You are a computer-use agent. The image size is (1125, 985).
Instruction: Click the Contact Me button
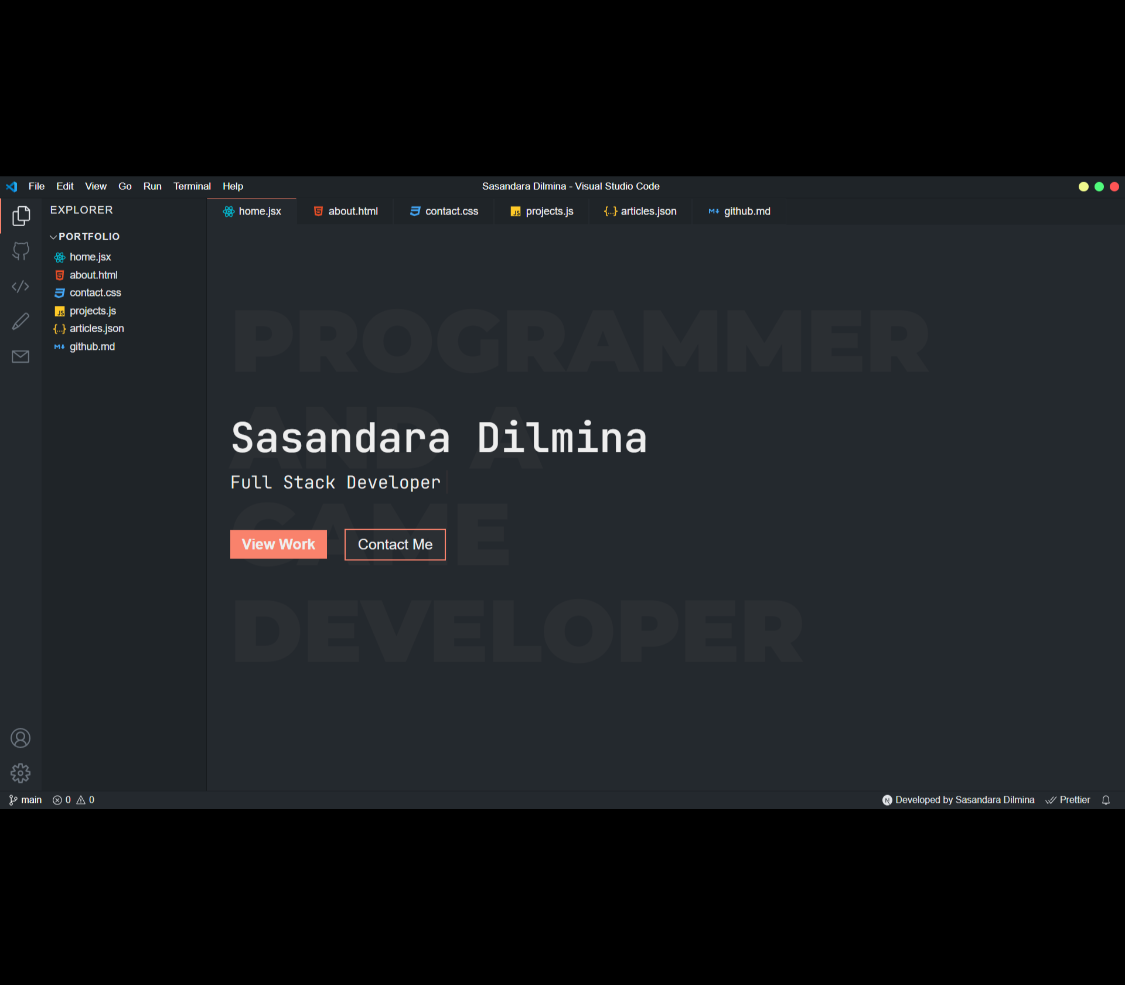[394, 544]
